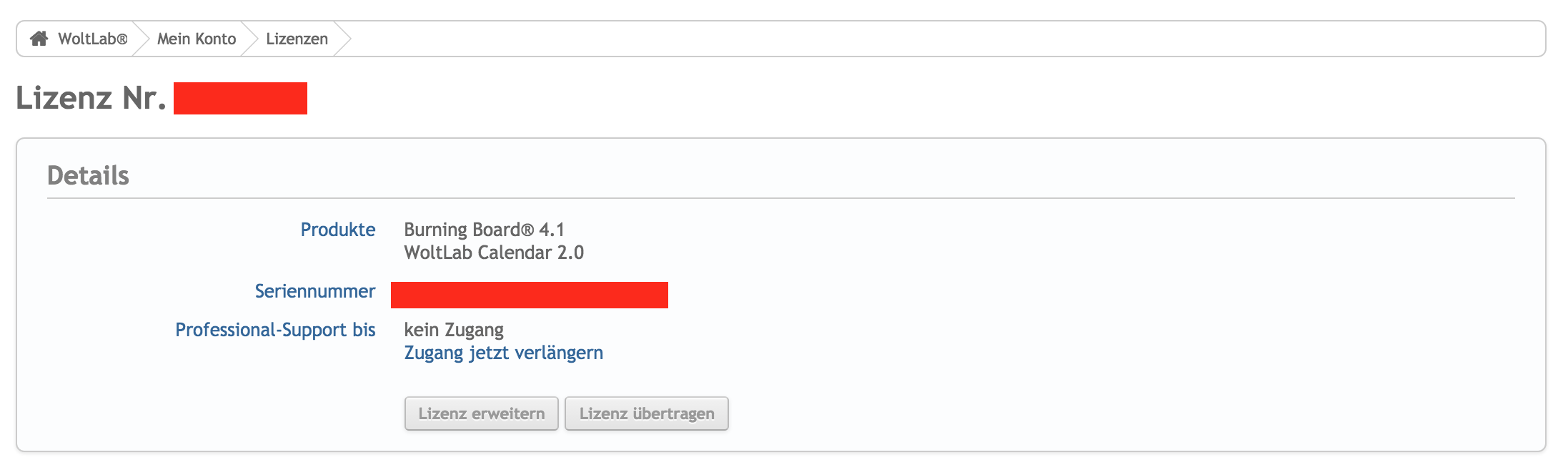
Task: Click the red redacted serial number field
Action: tap(529, 295)
